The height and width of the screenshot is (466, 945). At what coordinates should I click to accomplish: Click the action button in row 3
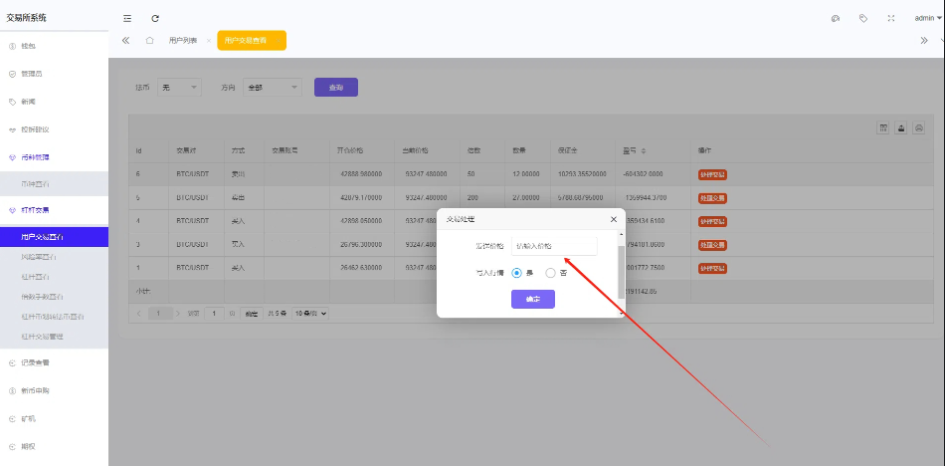coord(712,245)
